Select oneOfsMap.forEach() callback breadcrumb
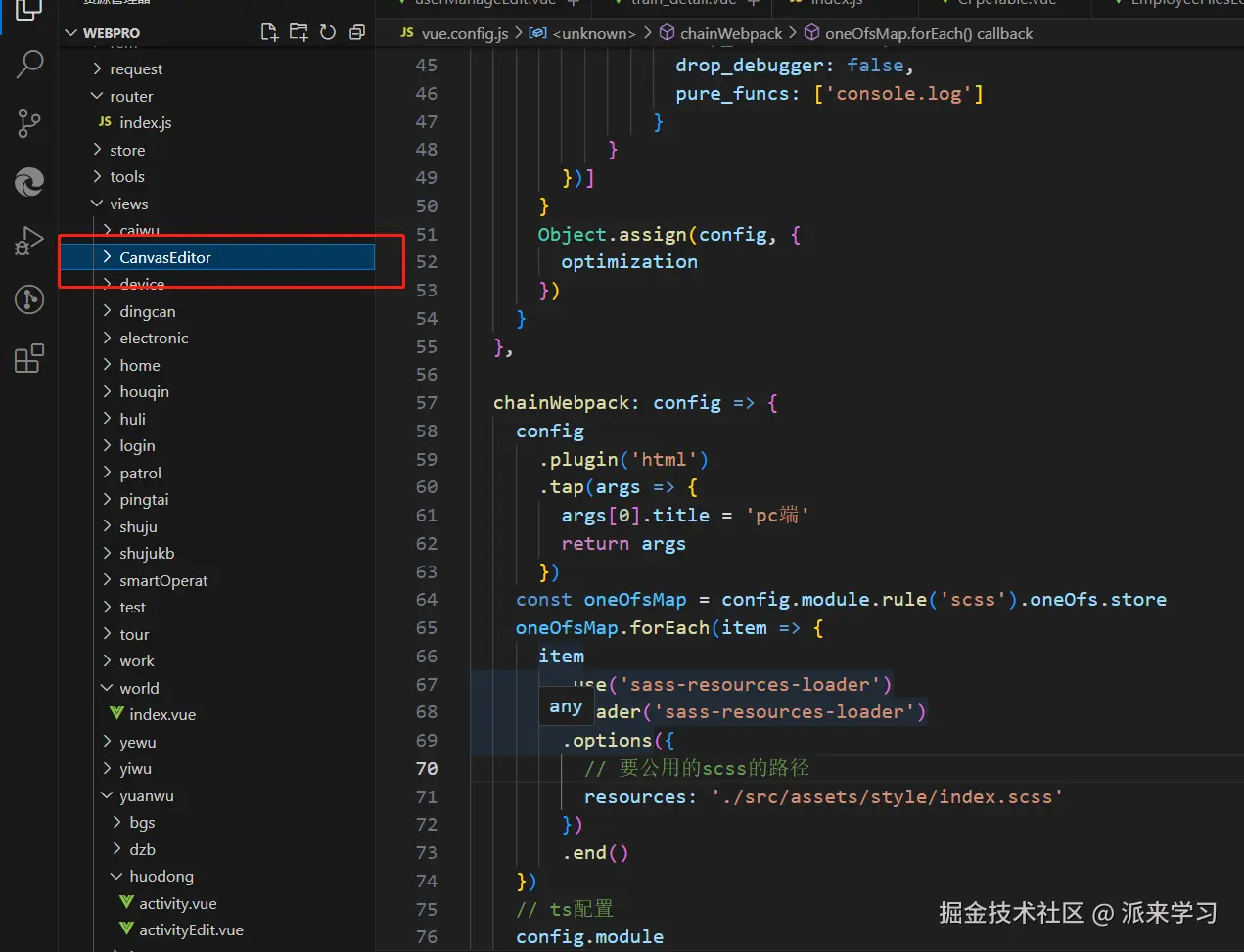 (929, 33)
